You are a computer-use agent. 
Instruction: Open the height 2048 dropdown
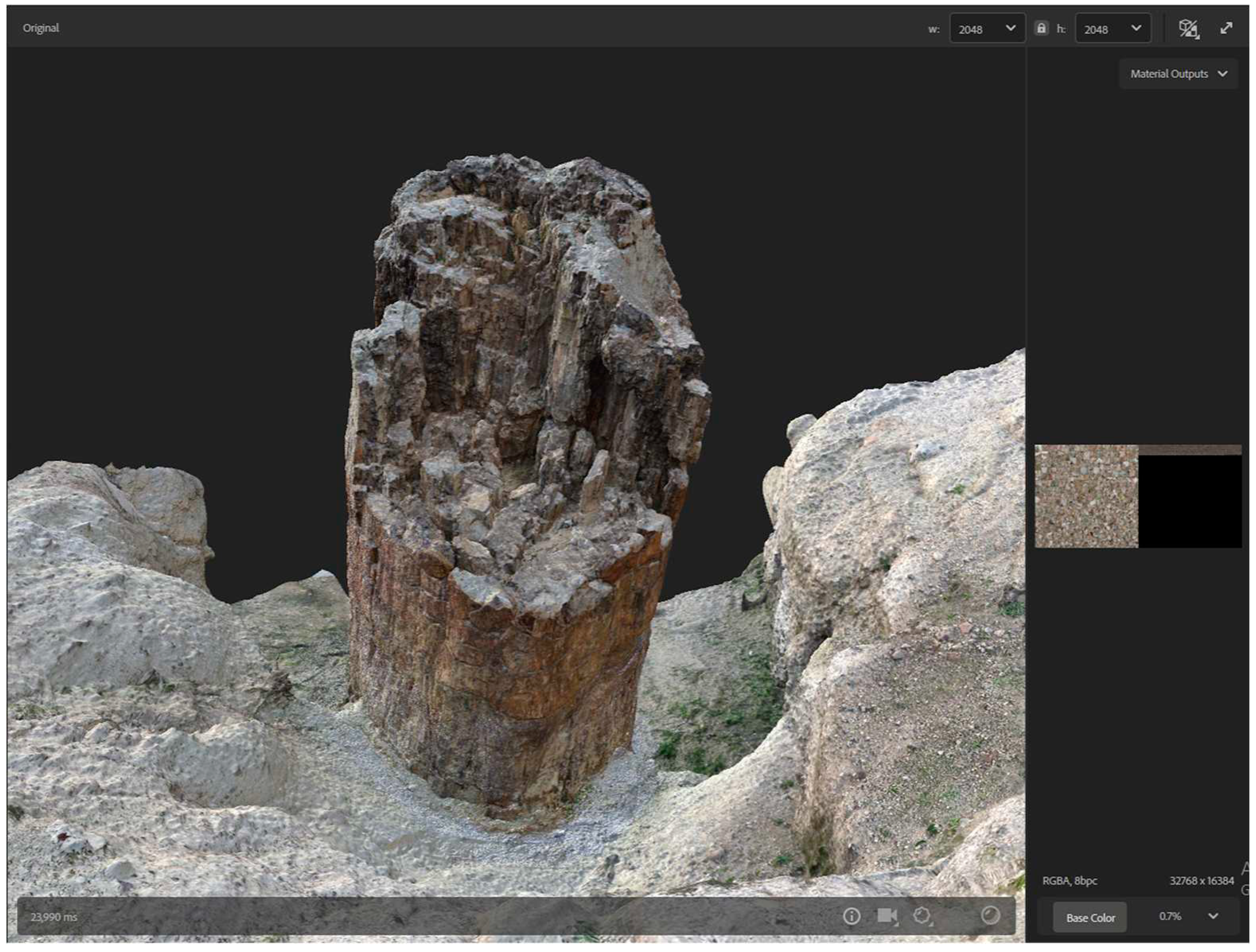1112,29
